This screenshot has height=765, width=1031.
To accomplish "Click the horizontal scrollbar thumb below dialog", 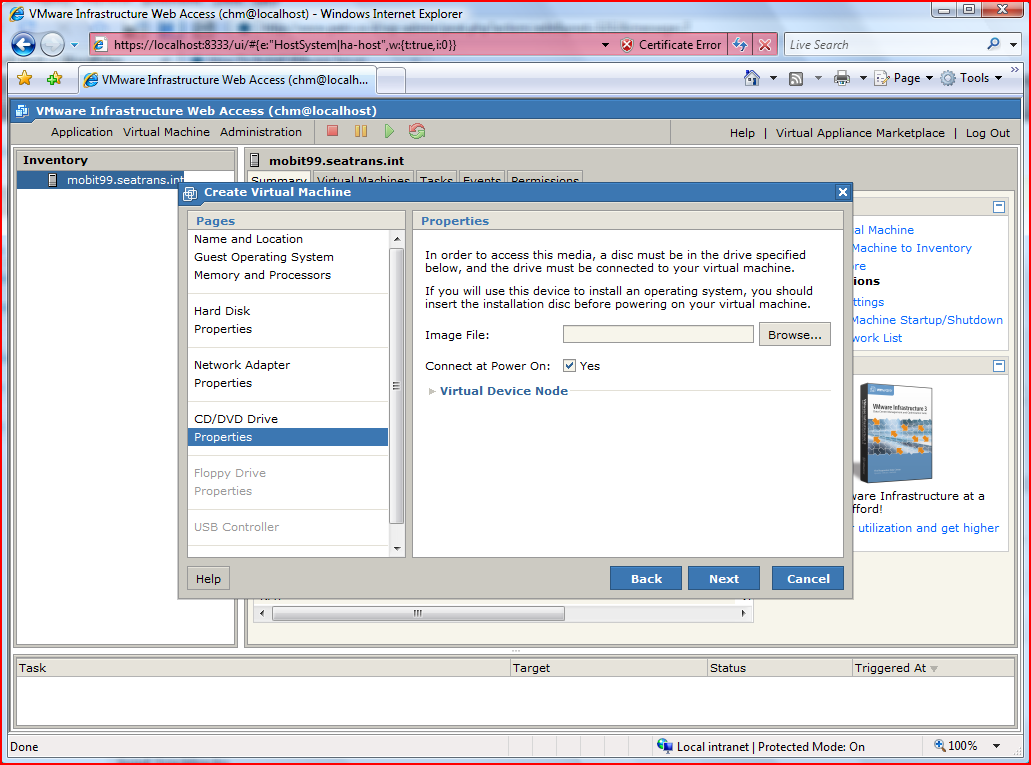I will [x=418, y=613].
